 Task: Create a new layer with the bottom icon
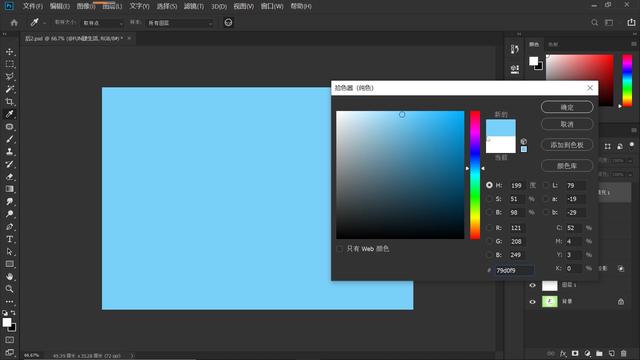point(611,353)
